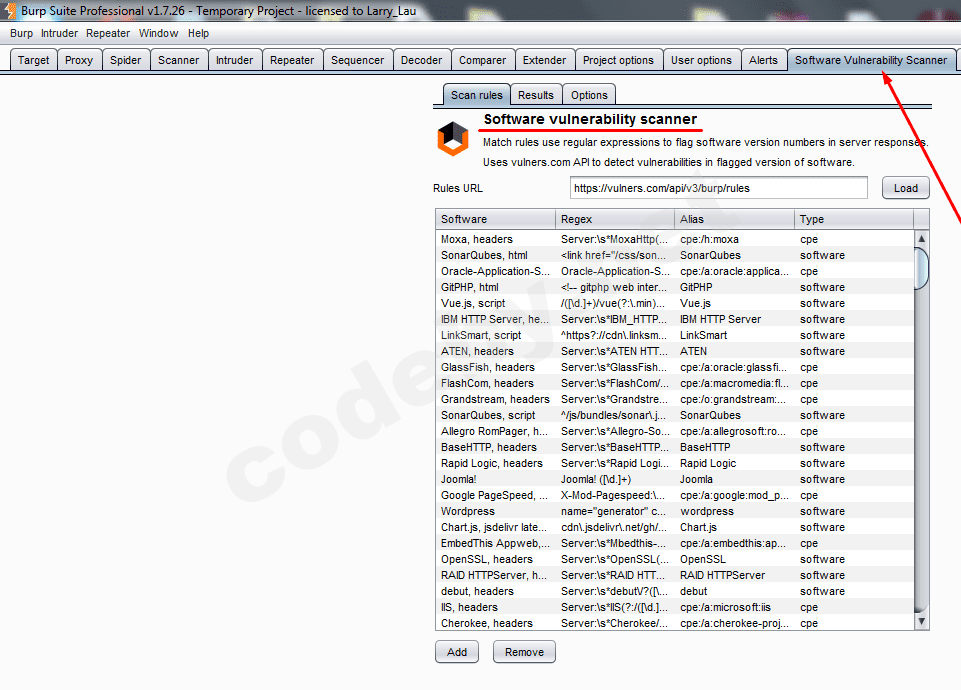961x690 pixels.
Task: Click the Burp Suite logo icon in title bar
Action: (x=10, y=10)
